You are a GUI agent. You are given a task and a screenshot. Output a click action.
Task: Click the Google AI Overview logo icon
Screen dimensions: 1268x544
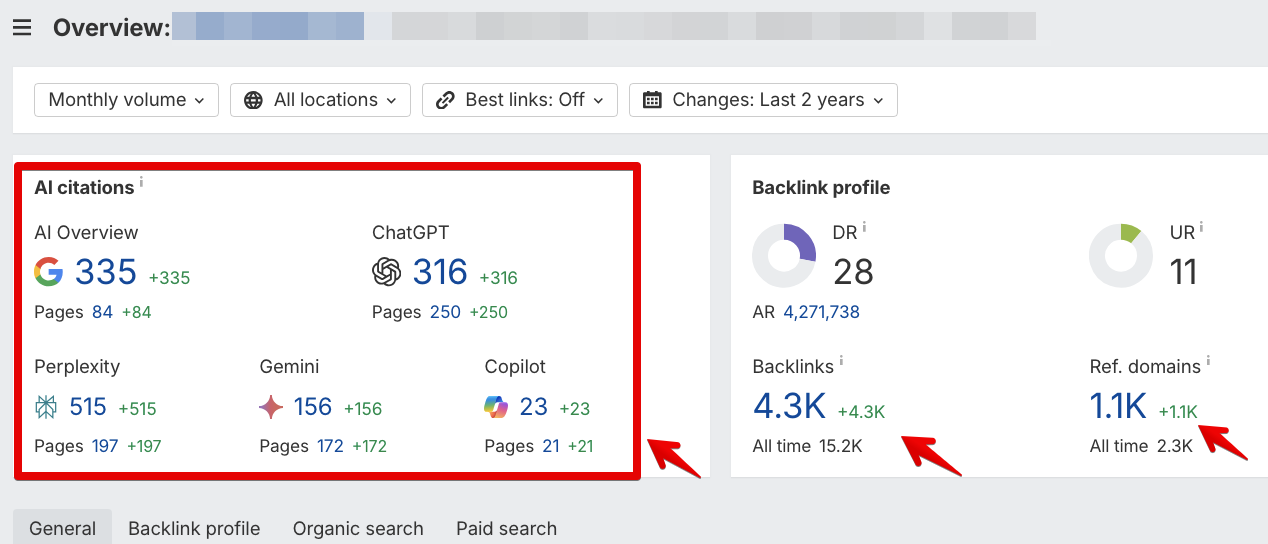(x=48, y=272)
